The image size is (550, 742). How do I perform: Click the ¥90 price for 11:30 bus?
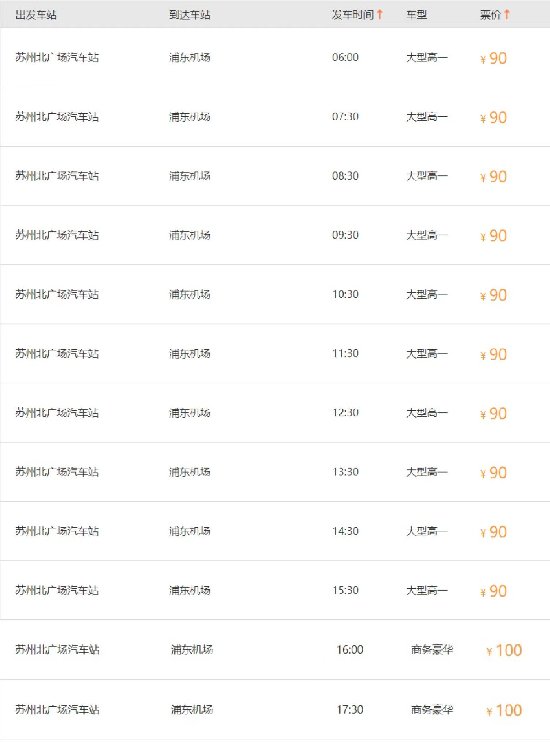494,354
